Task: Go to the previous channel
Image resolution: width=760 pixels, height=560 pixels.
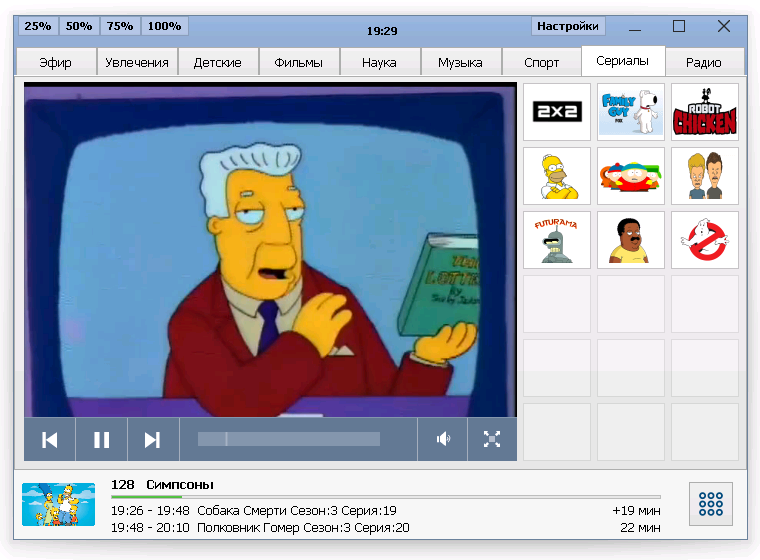Action: tap(50, 440)
